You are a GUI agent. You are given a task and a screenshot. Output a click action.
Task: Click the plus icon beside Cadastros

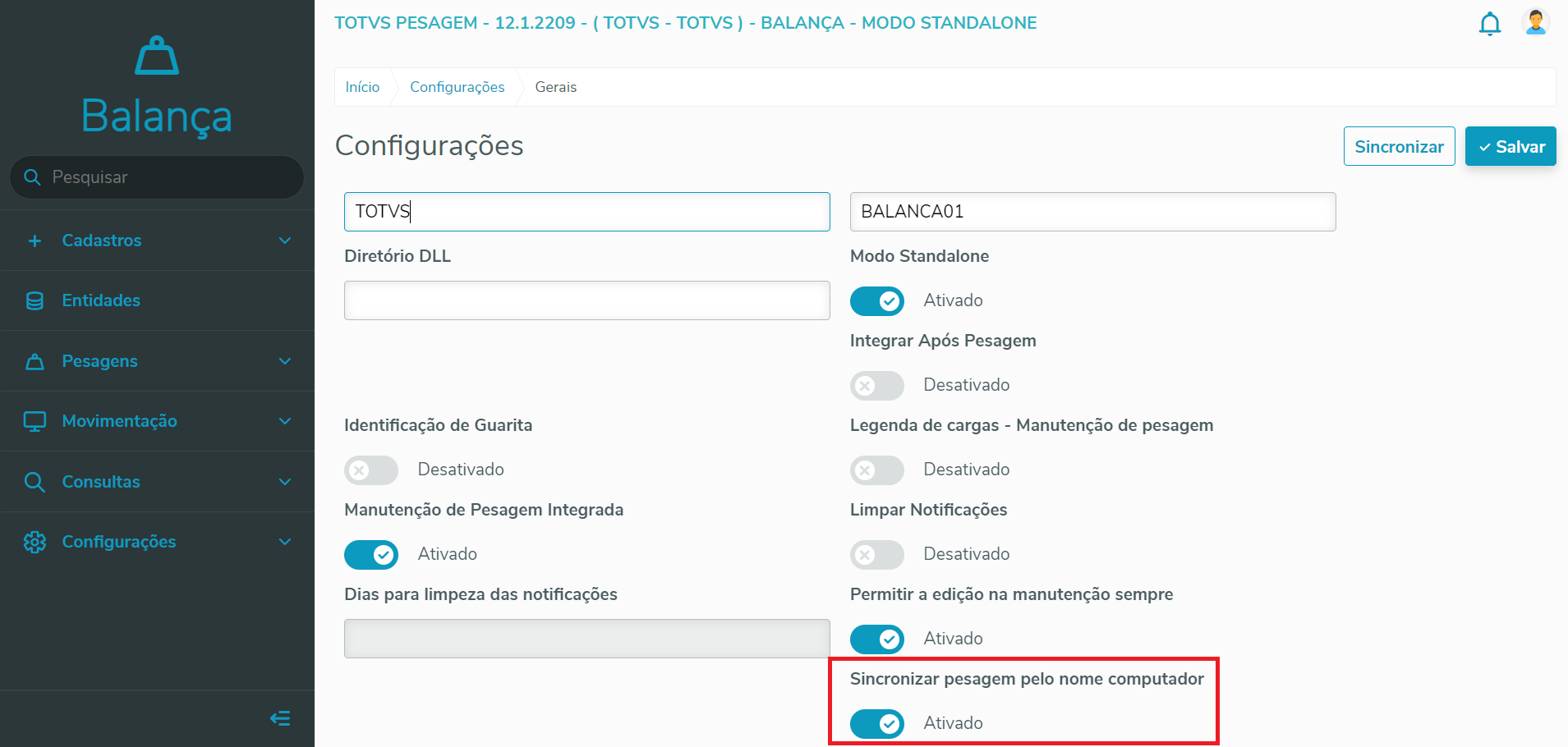click(x=34, y=241)
